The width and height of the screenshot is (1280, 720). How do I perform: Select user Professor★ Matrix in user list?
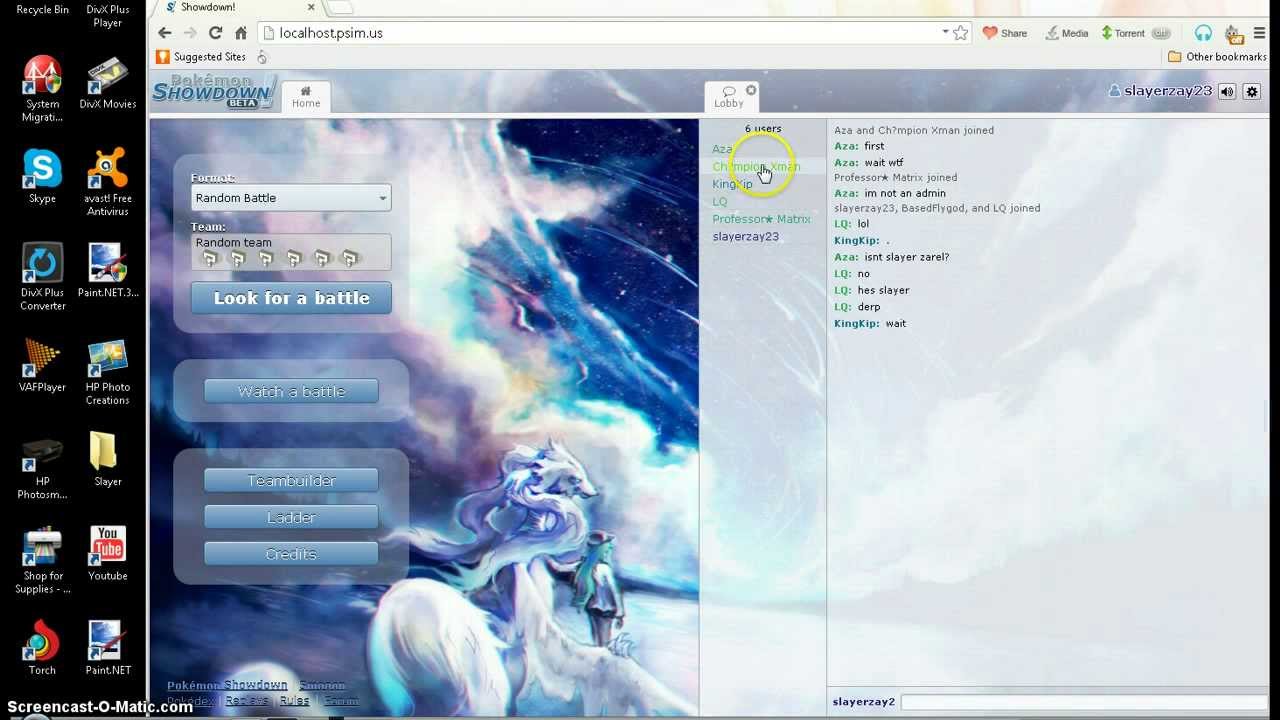tap(761, 219)
